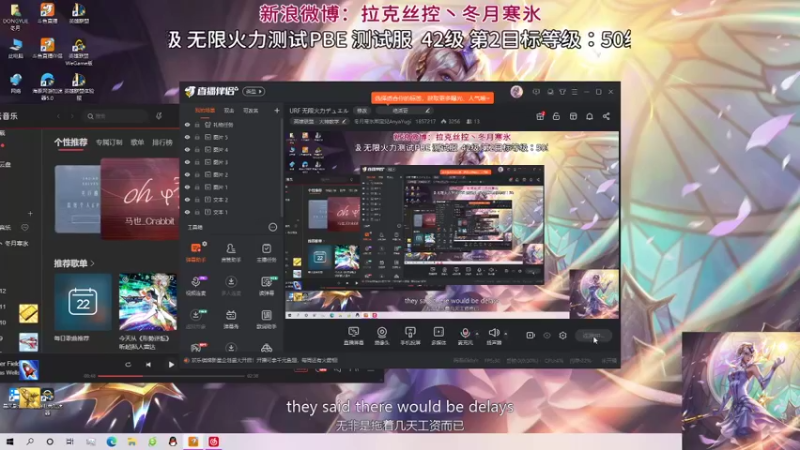Open the 读弹幕 tool in toolbox
The width and height of the screenshot is (800, 450).
click(x=266, y=285)
